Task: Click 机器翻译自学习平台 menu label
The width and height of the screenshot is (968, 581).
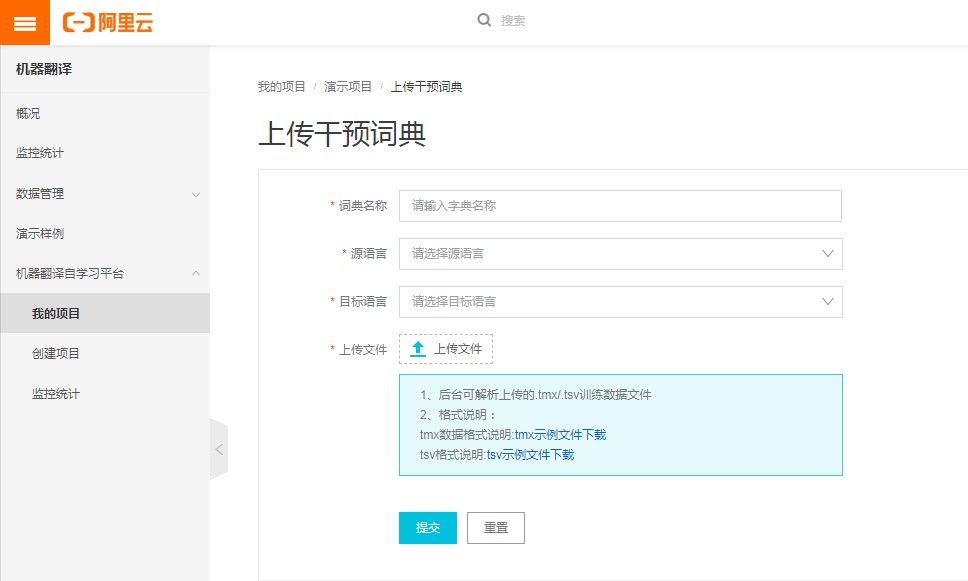Action: 70,274
